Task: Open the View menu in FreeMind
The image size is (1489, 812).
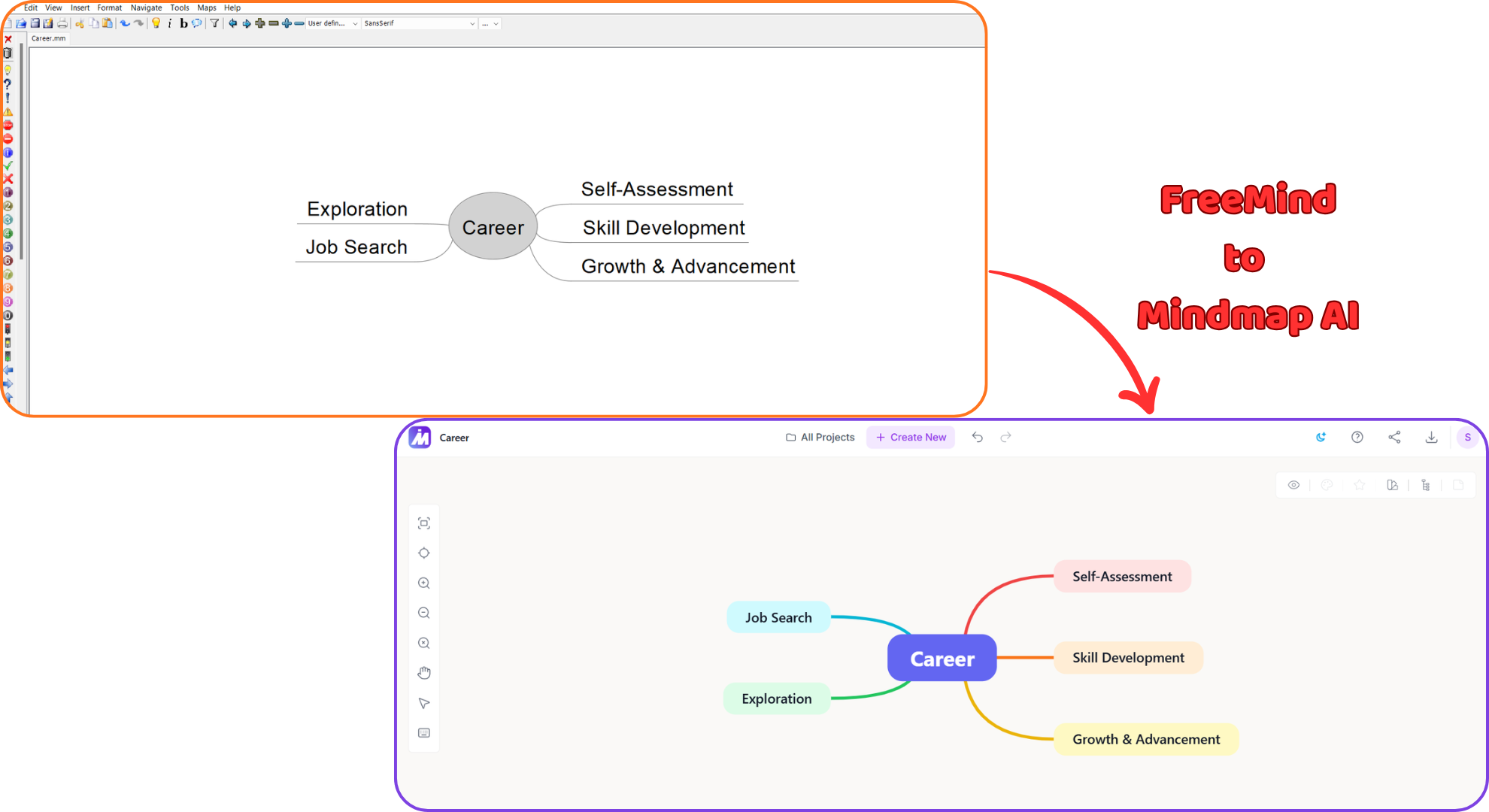Action: (x=53, y=8)
